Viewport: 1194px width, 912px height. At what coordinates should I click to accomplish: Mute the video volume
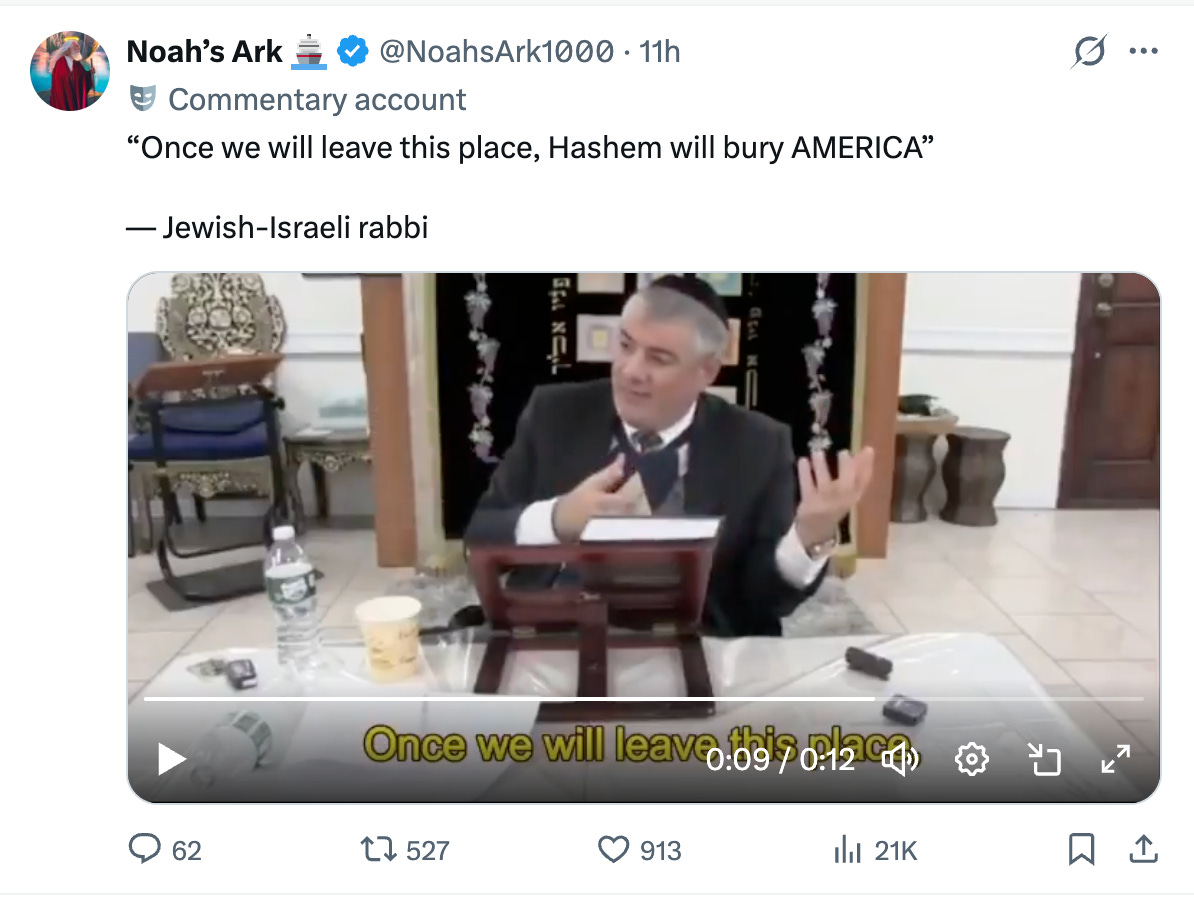900,759
